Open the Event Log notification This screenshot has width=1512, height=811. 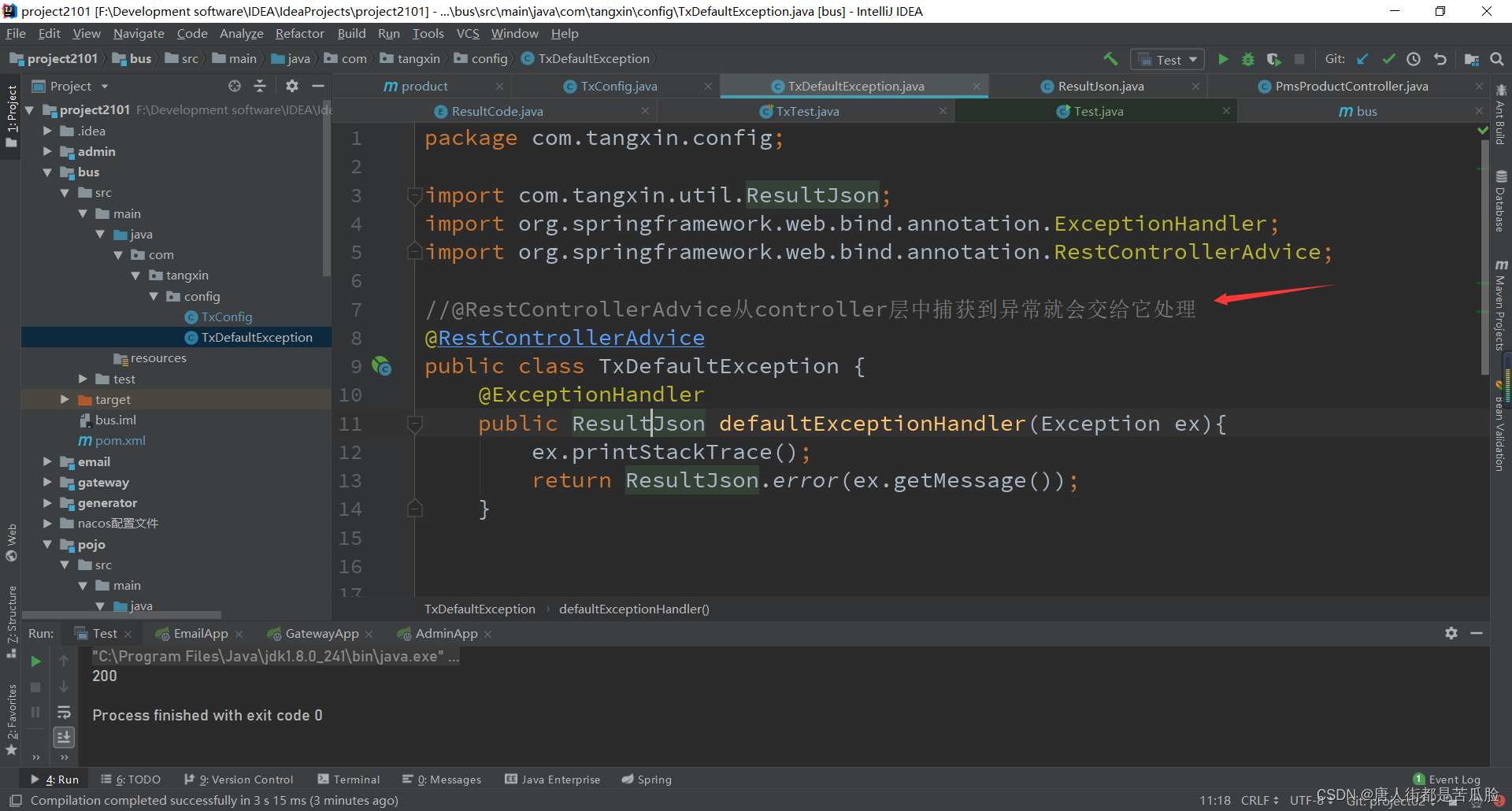pyautogui.click(x=1447, y=780)
